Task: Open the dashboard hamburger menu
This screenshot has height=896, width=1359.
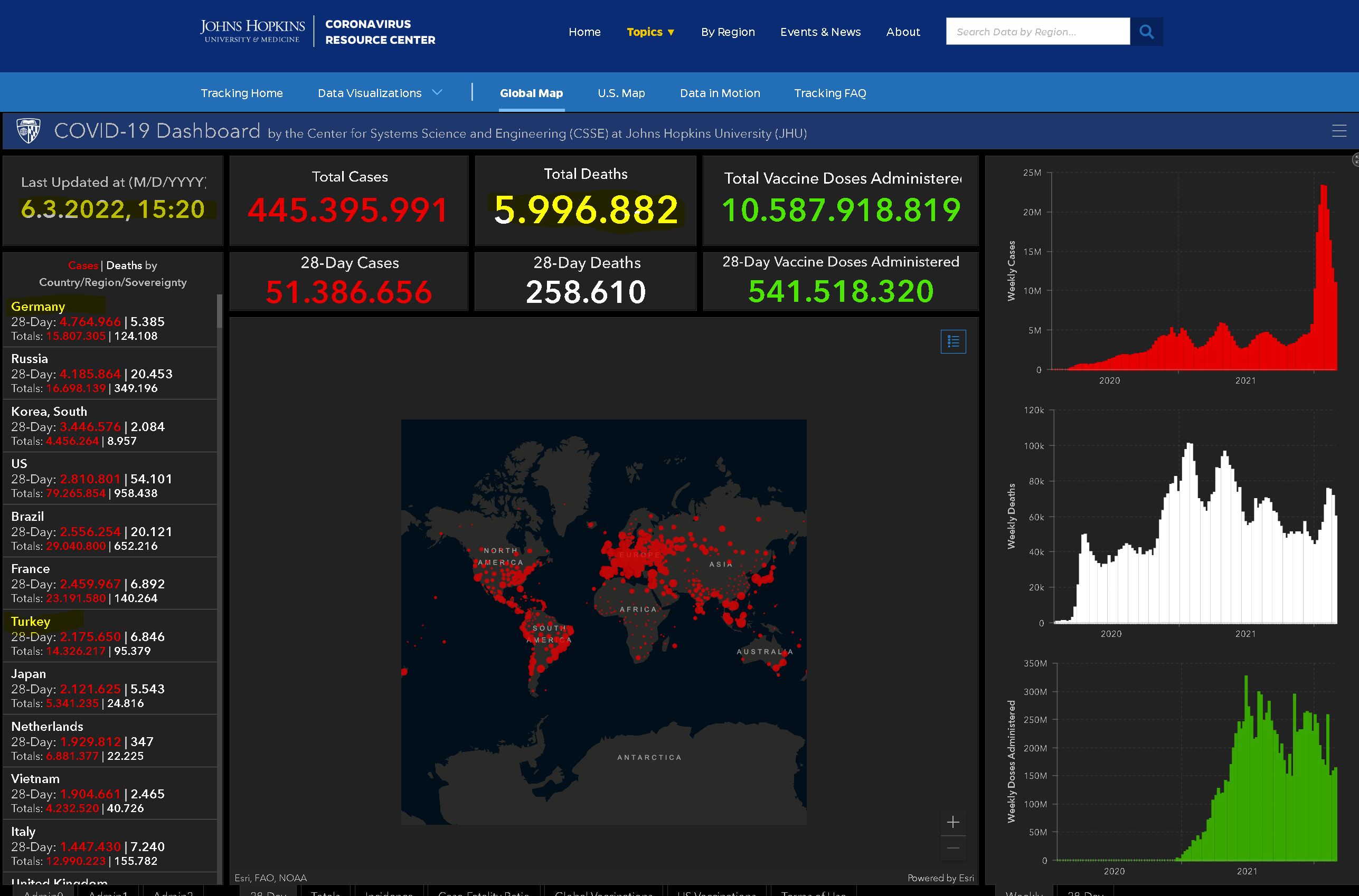Action: point(1339,131)
